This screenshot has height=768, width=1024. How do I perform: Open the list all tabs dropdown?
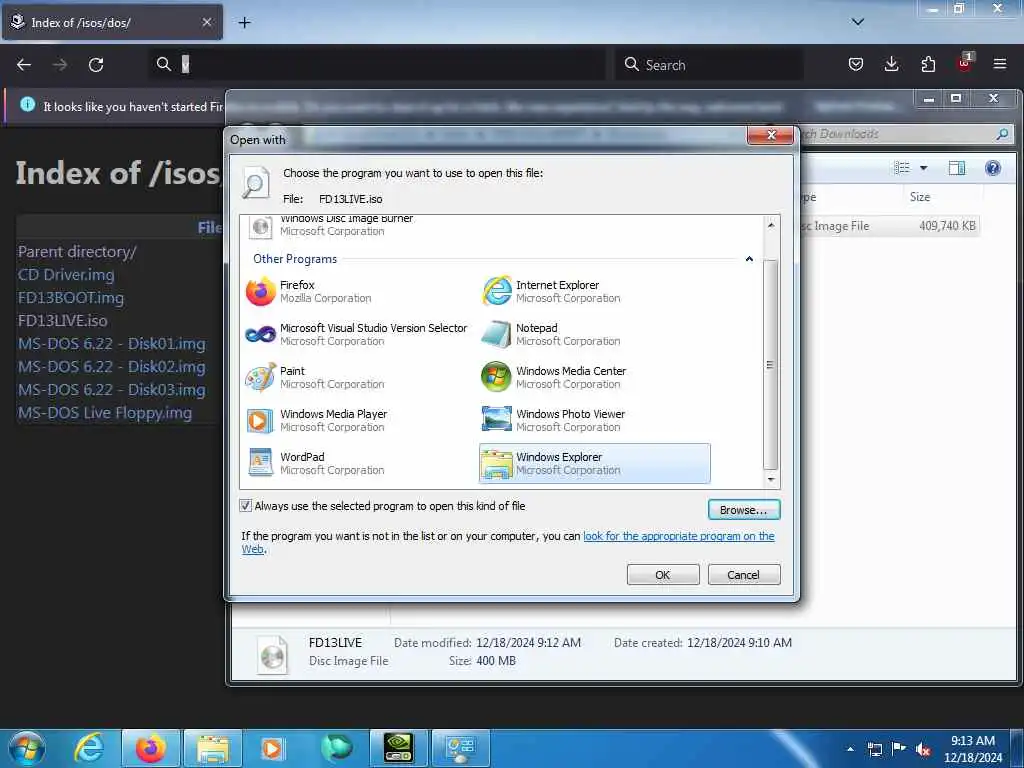click(x=858, y=22)
